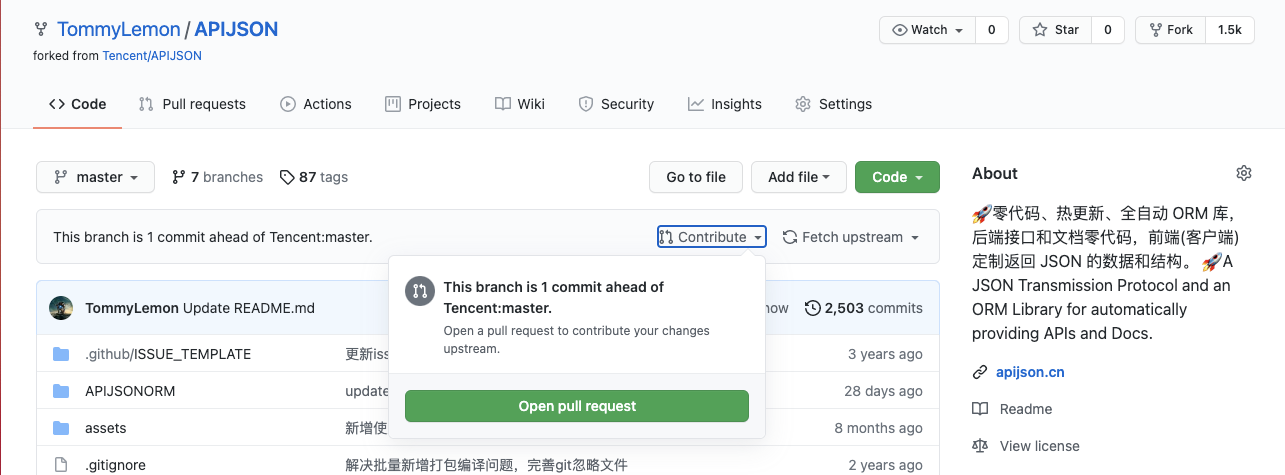The image size is (1285, 475).
Task: Click TommyLemon's commit avatar thumbnail
Action: click(61, 308)
